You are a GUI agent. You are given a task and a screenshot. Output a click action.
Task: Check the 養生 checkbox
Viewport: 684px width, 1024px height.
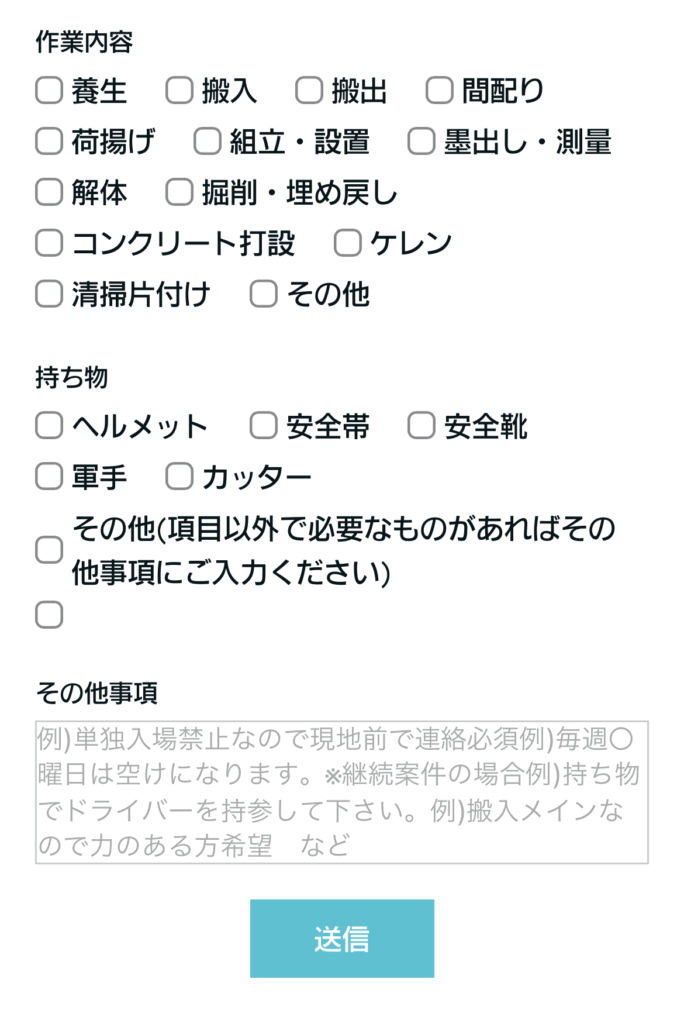pos(49,91)
